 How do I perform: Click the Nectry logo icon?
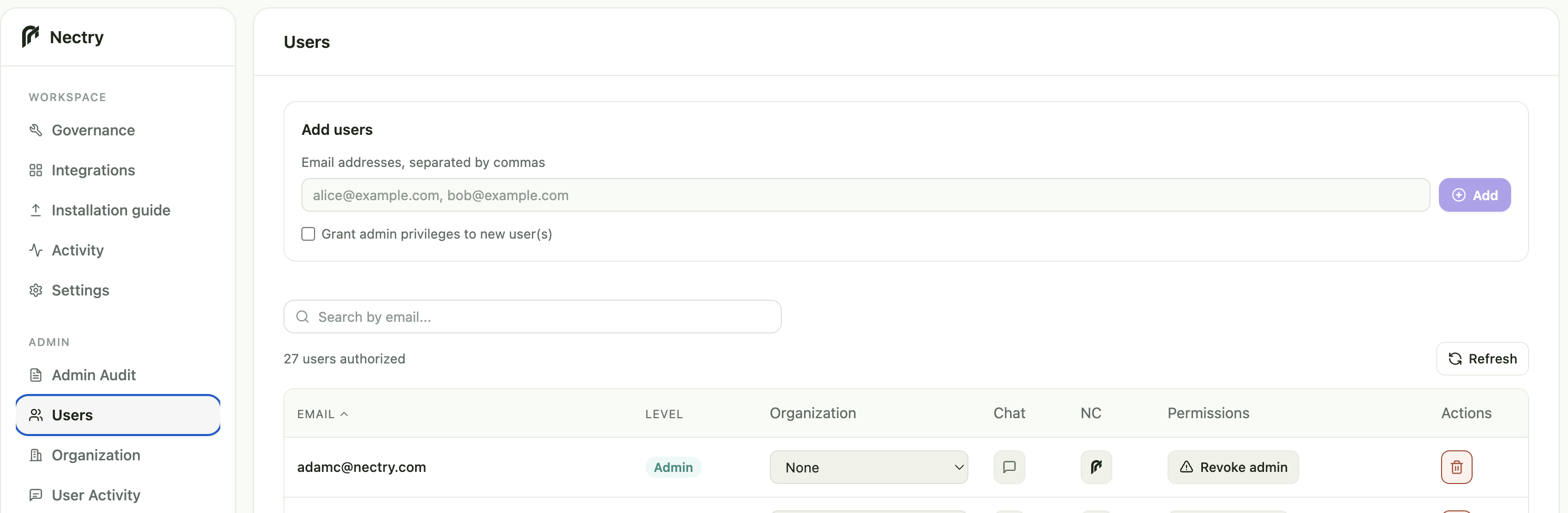(x=31, y=36)
